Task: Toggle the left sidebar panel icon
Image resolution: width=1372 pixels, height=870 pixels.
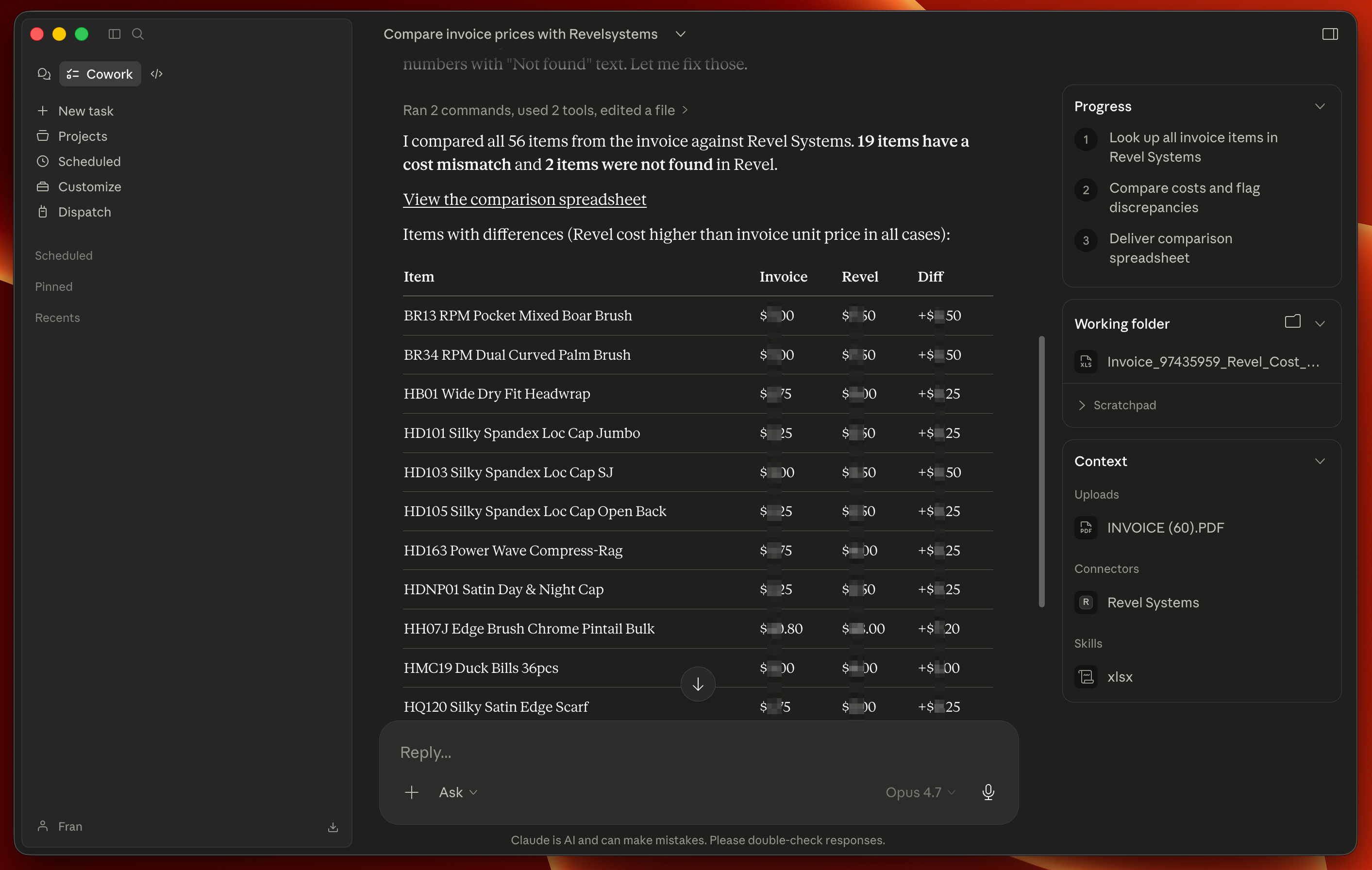Action: pos(115,34)
